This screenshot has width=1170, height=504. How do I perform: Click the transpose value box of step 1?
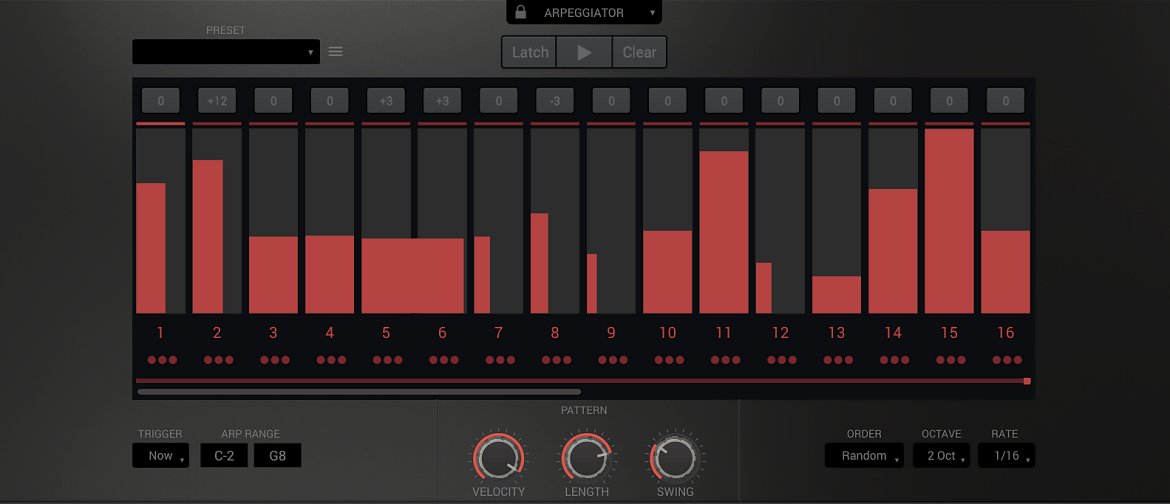point(160,100)
